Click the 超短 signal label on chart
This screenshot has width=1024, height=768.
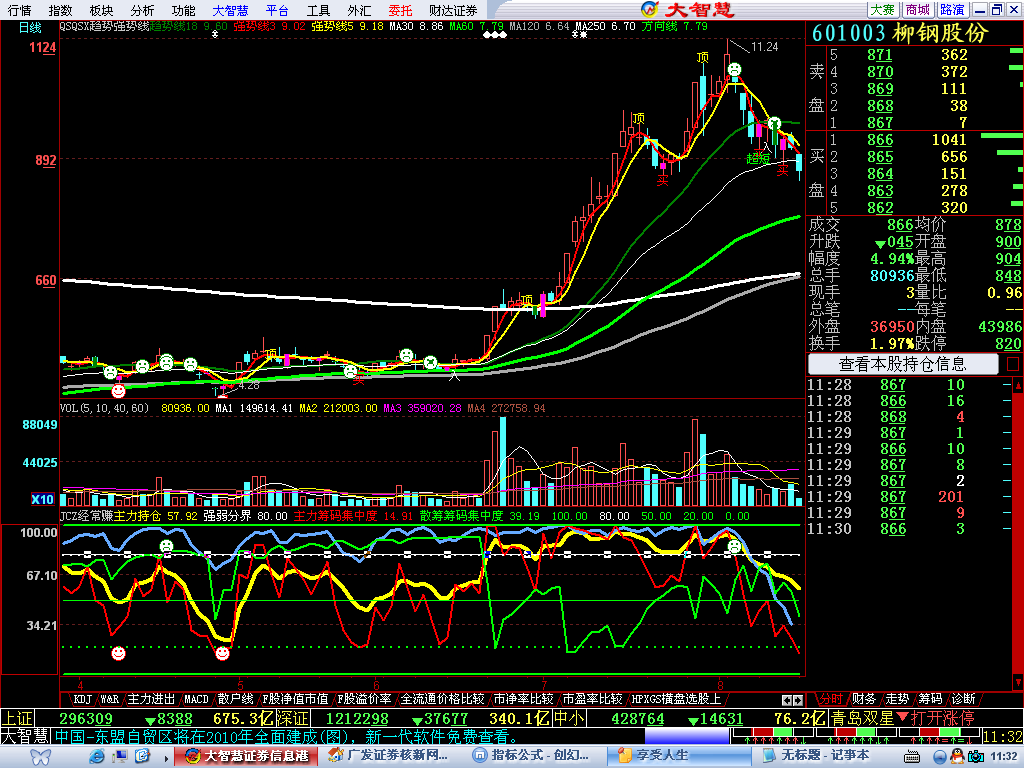click(x=758, y=159)
